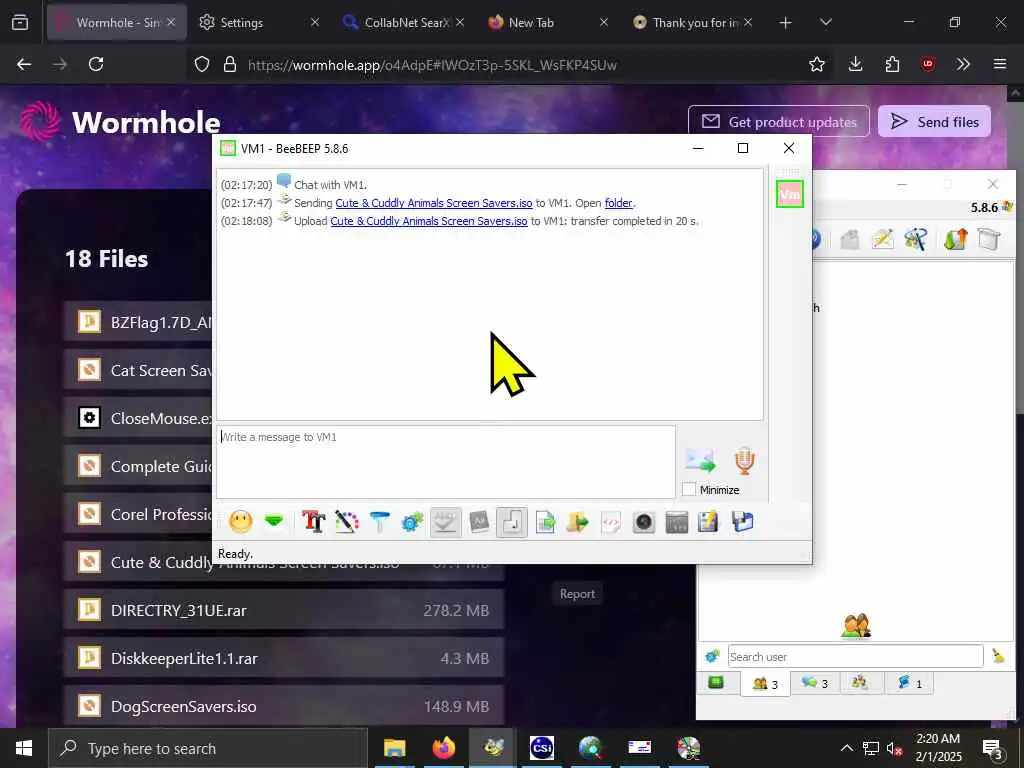
Task: Focus the 'Write a message to VM1' box
Action: tap(446, 462)
